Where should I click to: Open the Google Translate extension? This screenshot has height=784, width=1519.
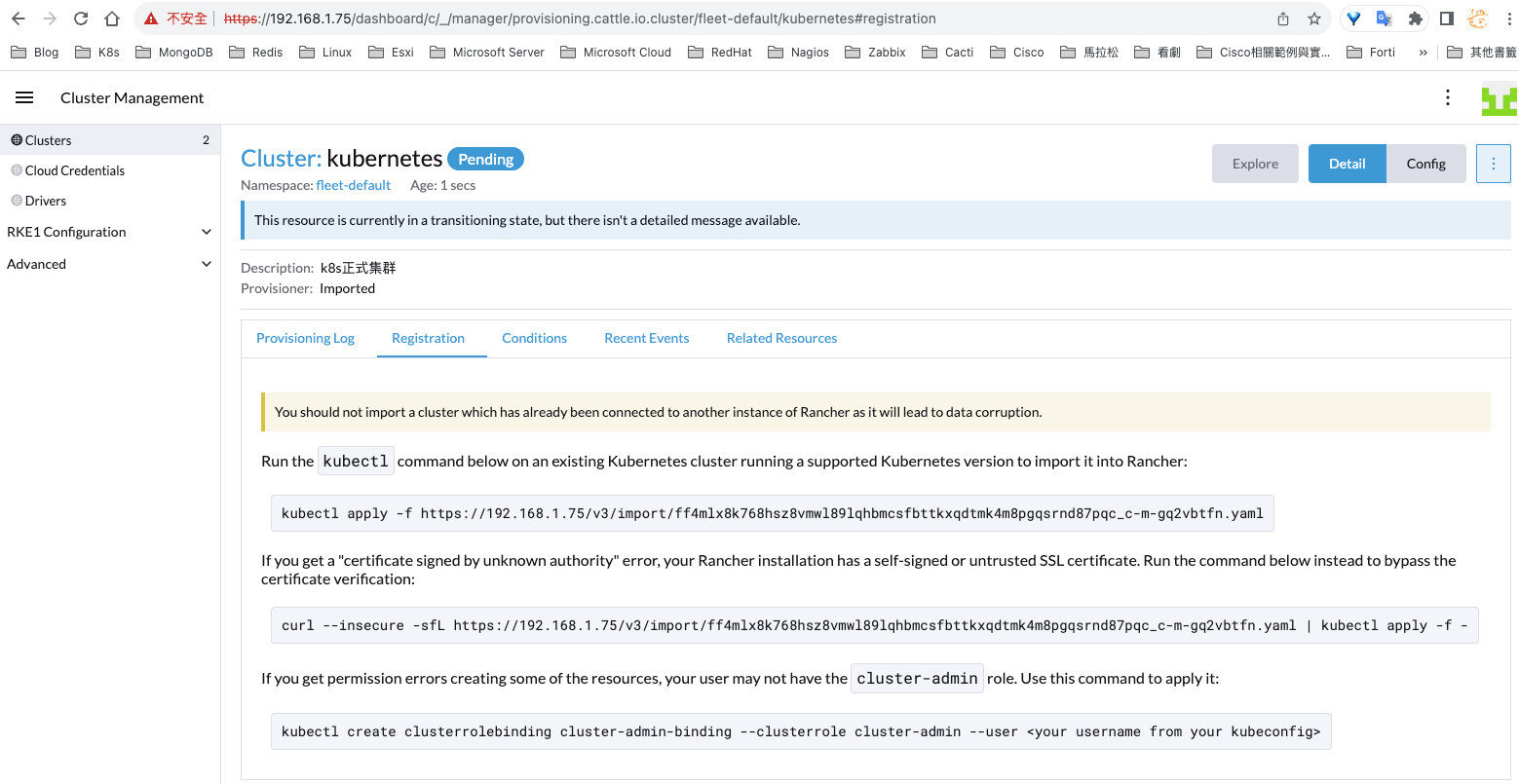[x=1384, y=19]
